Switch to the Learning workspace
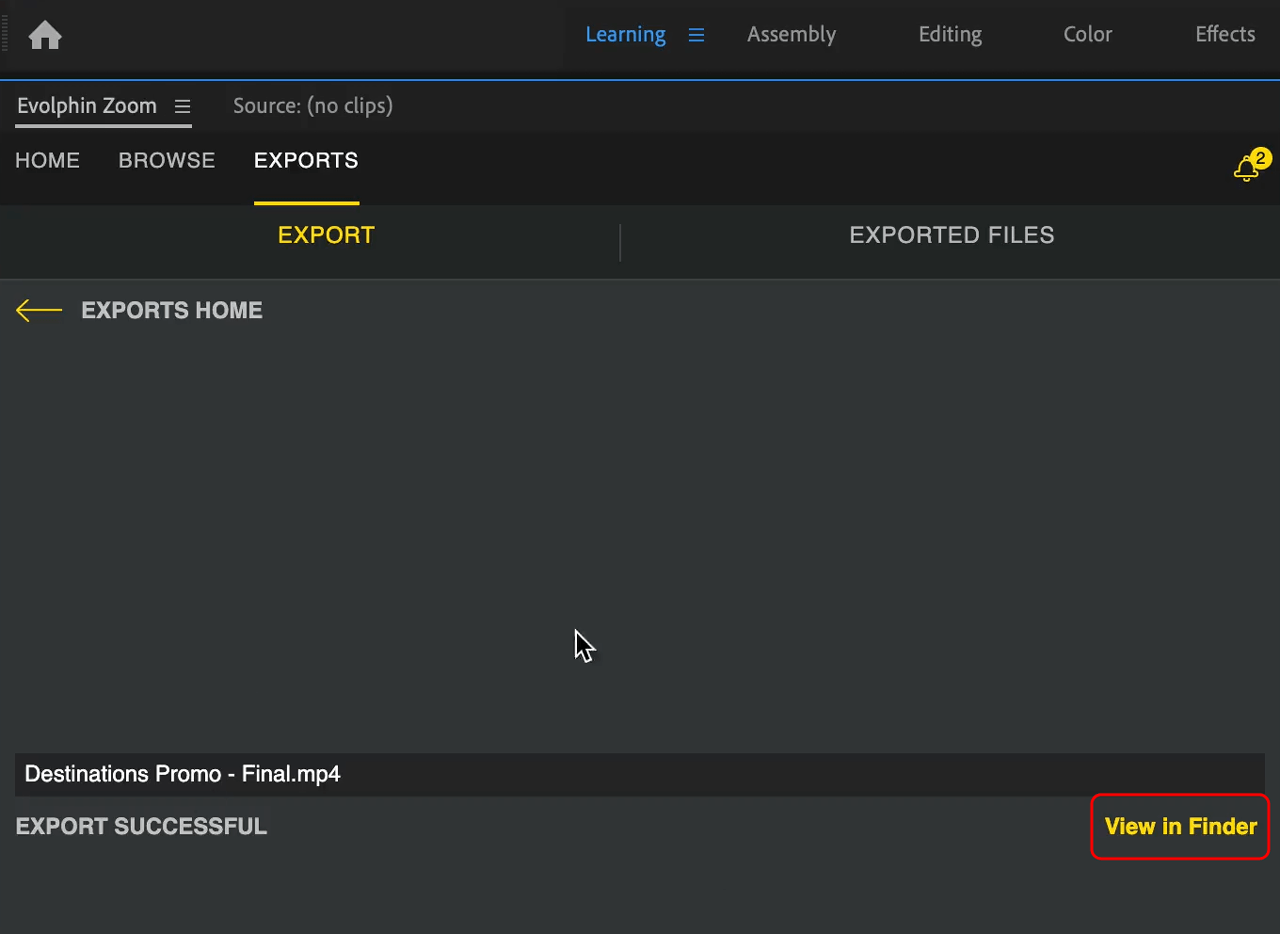This screenshot has height=934, width=1280. (x=625, y=35)
